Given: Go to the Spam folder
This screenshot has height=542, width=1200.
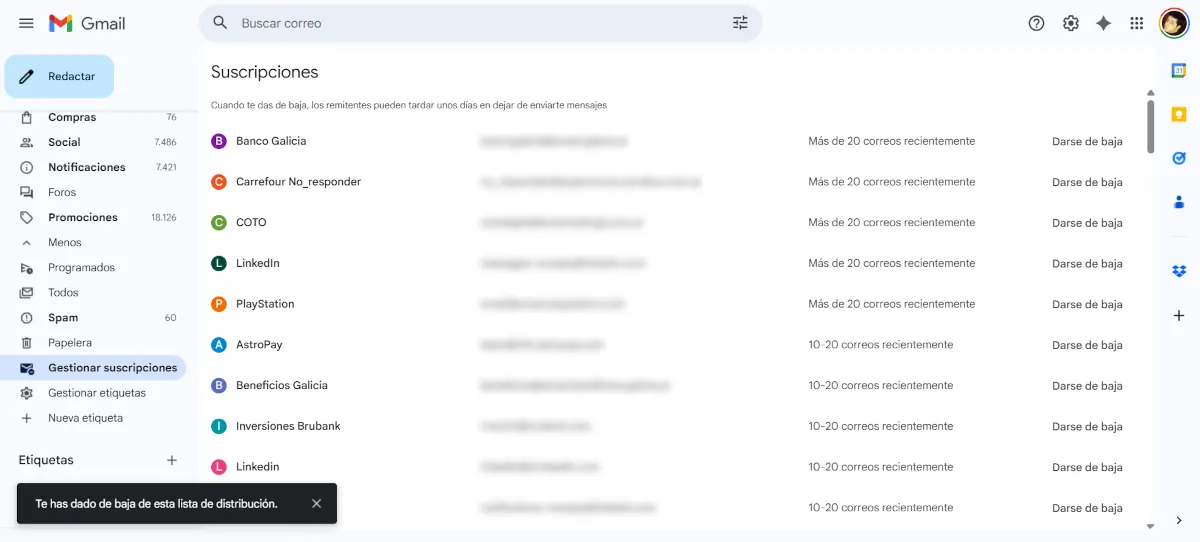Looking at the screenshot, I should click(x=62, y=317).
